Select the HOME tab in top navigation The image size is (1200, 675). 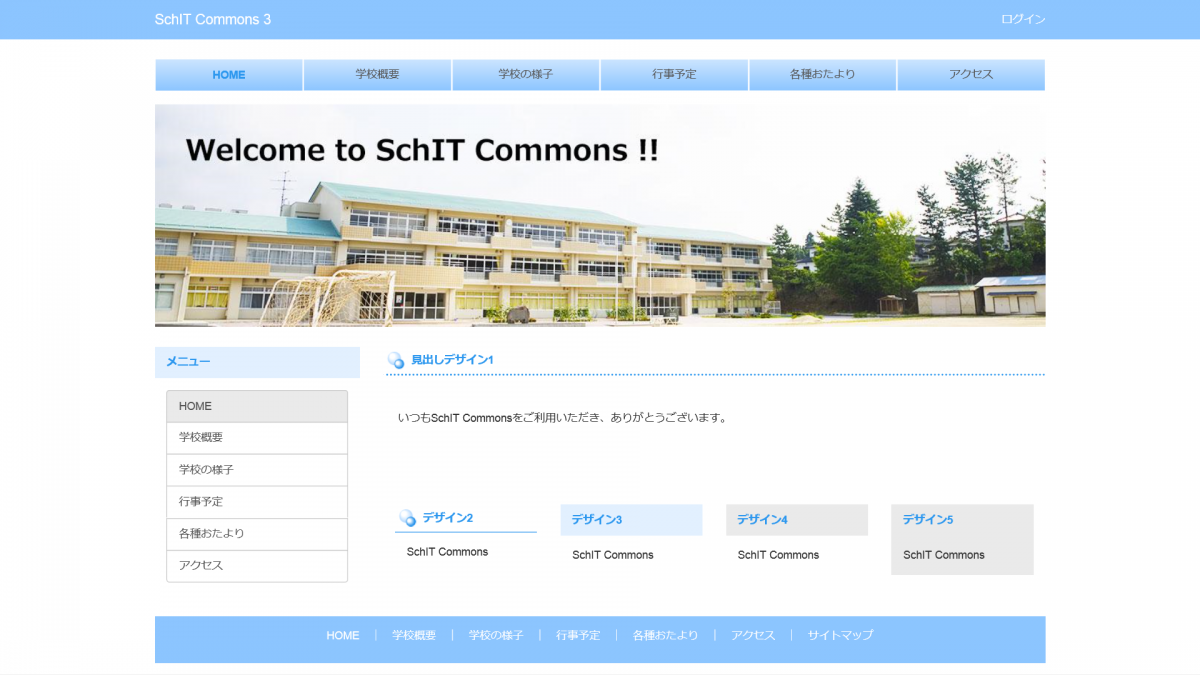click(x=229, y=75)
